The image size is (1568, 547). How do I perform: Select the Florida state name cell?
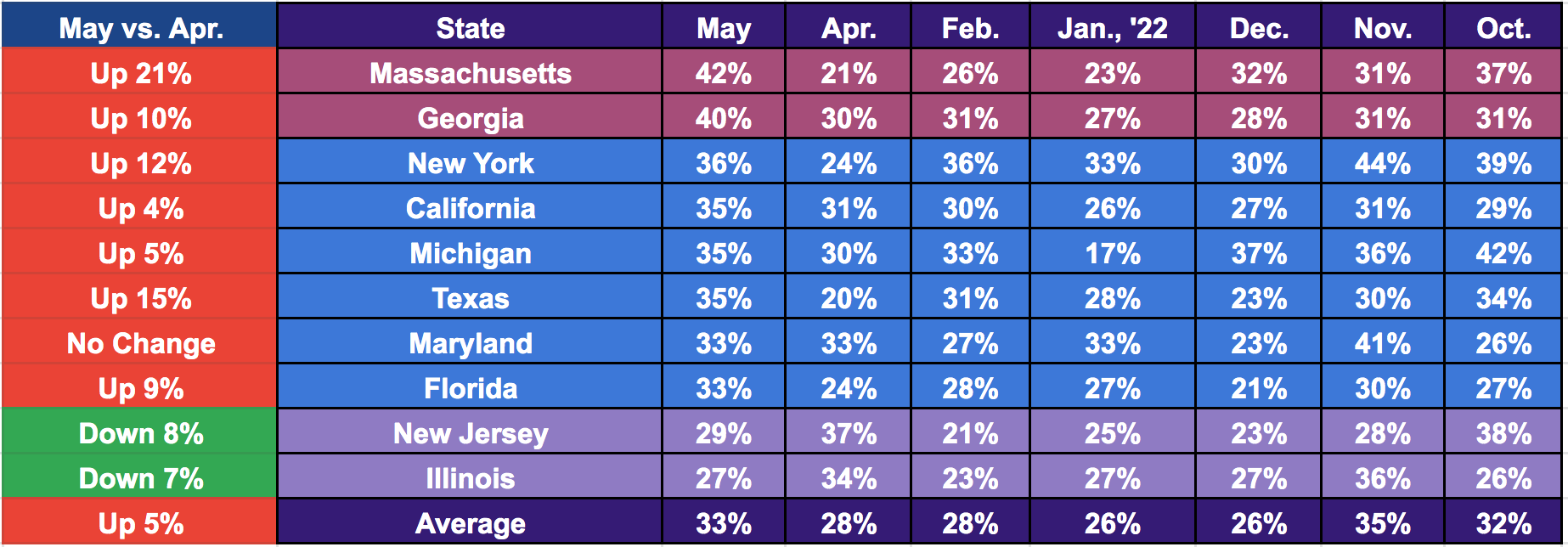pos(470,388)
